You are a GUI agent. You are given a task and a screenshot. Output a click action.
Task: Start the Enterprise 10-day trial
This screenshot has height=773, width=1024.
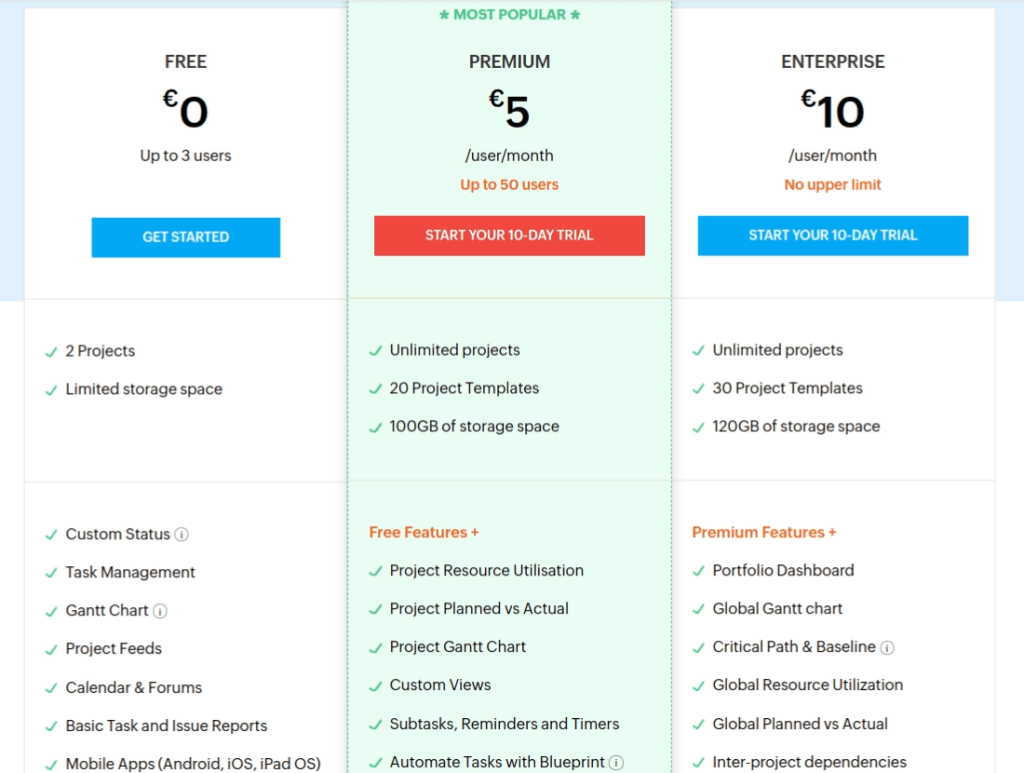click(832, 235)
